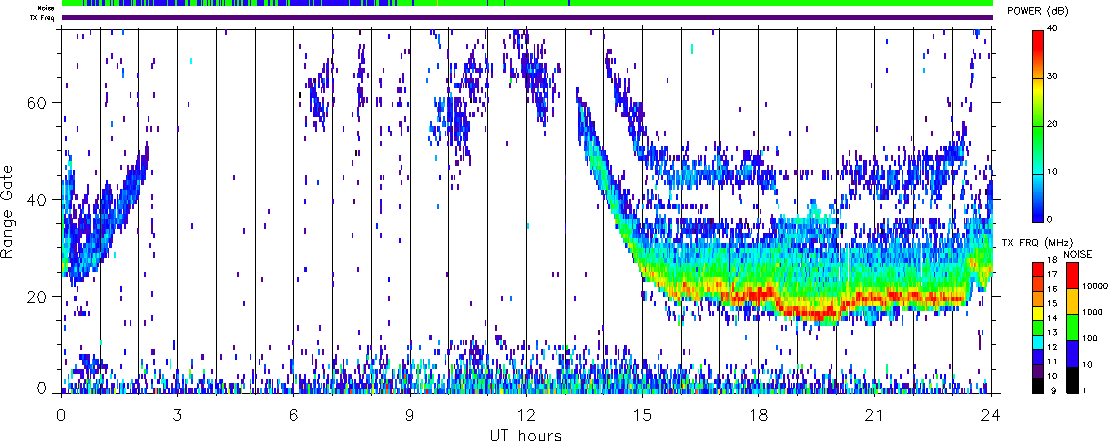This screenshot has width=1108, height=441.
Task: Click the 18 tick label on UT hours axis
Action: click(758, 413)
